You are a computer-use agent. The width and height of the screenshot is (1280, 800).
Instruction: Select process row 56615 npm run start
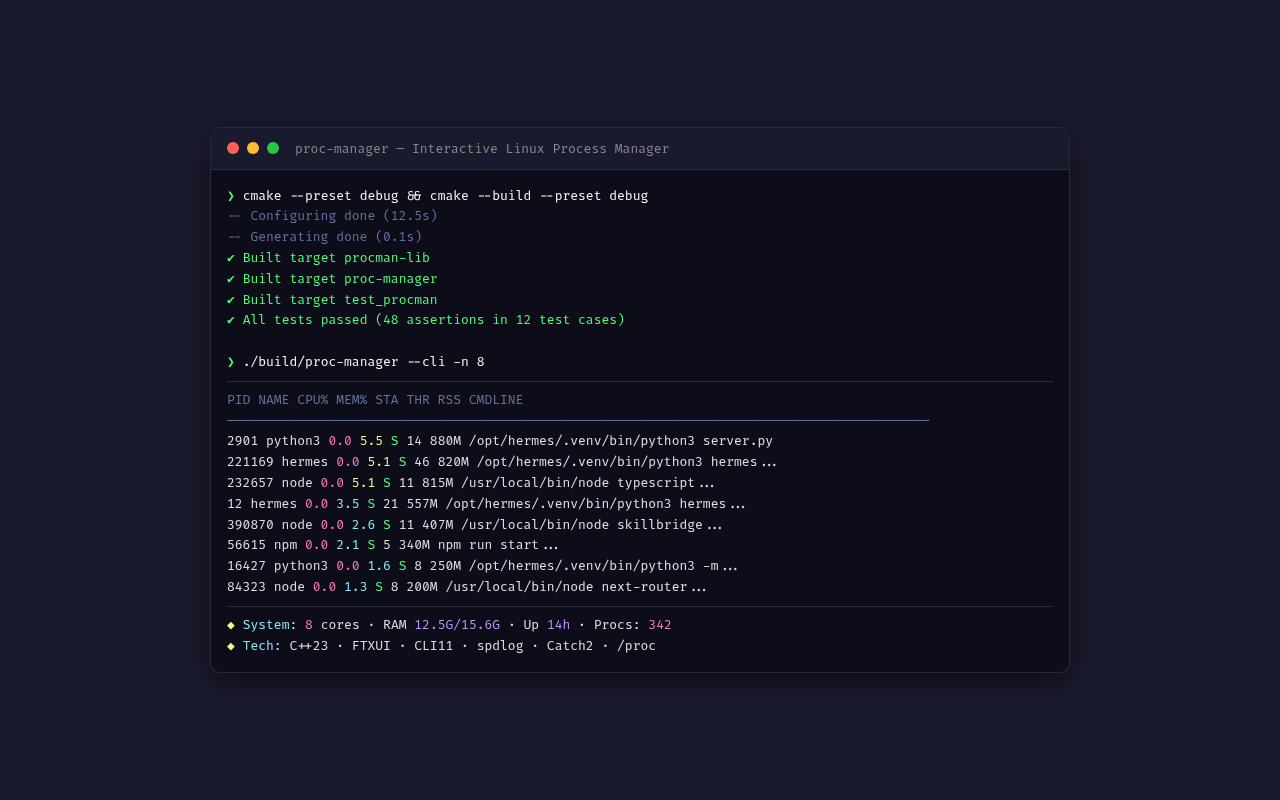pyautogui.click(x=393, y=545)
